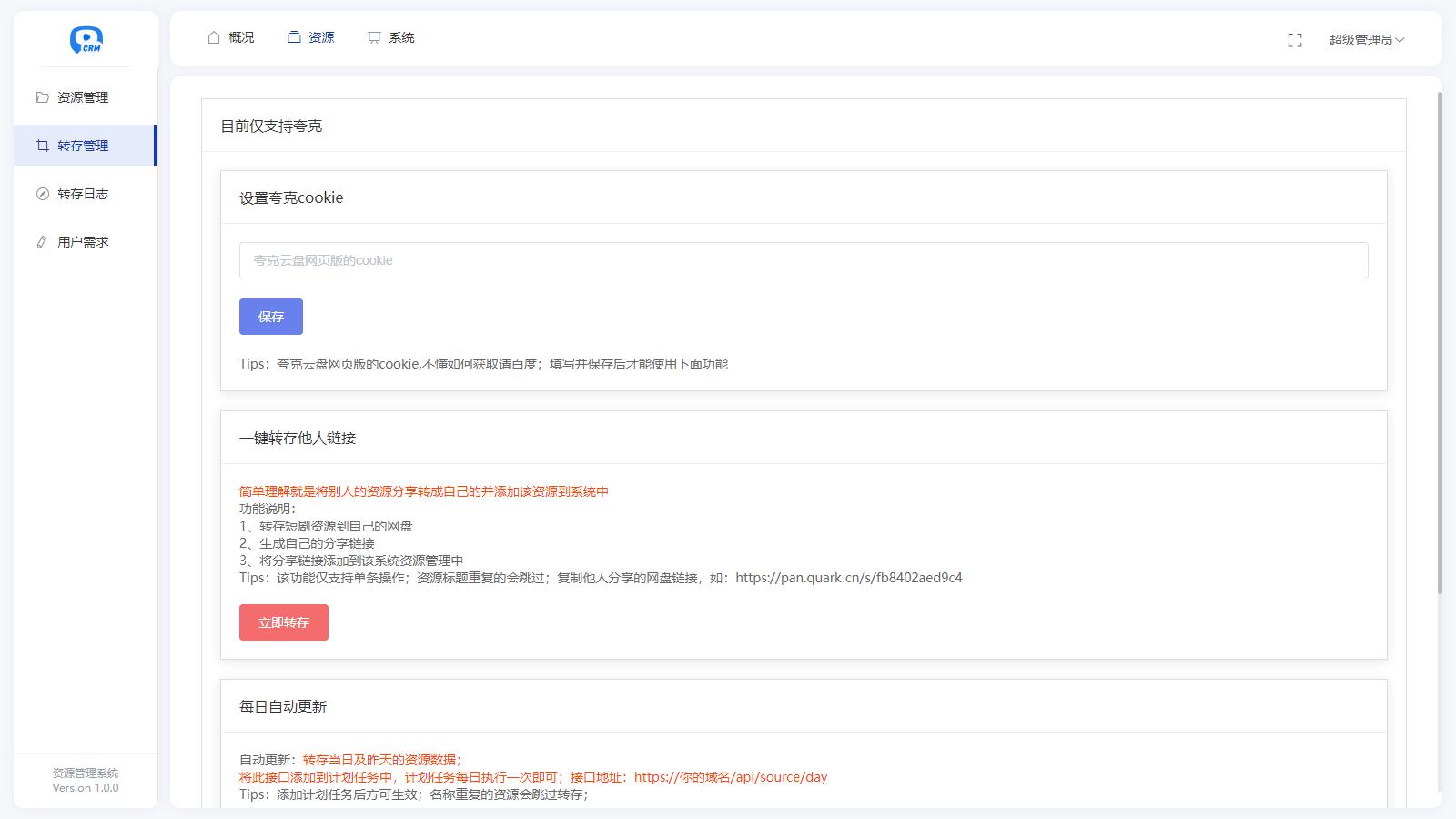Viewport: 1456px width, 819px height.
Task: Click the vertical scrollbar on the right
Action: pos(1439,346)
